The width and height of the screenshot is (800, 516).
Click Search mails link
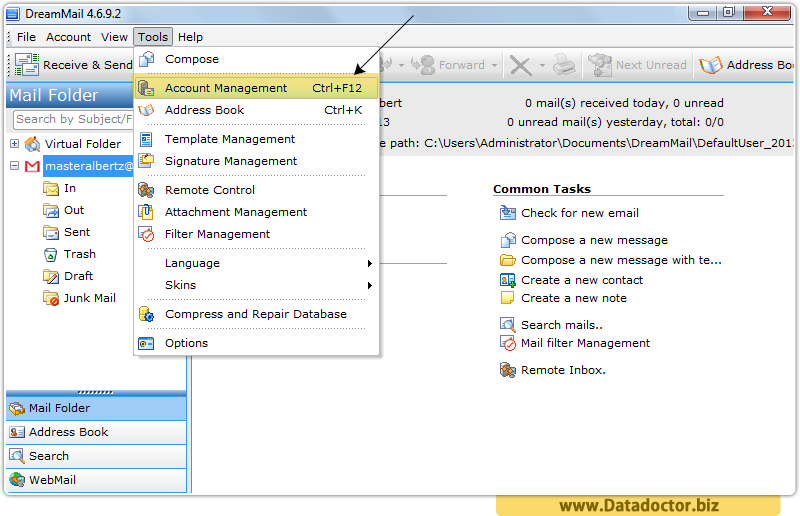(562, 325)
